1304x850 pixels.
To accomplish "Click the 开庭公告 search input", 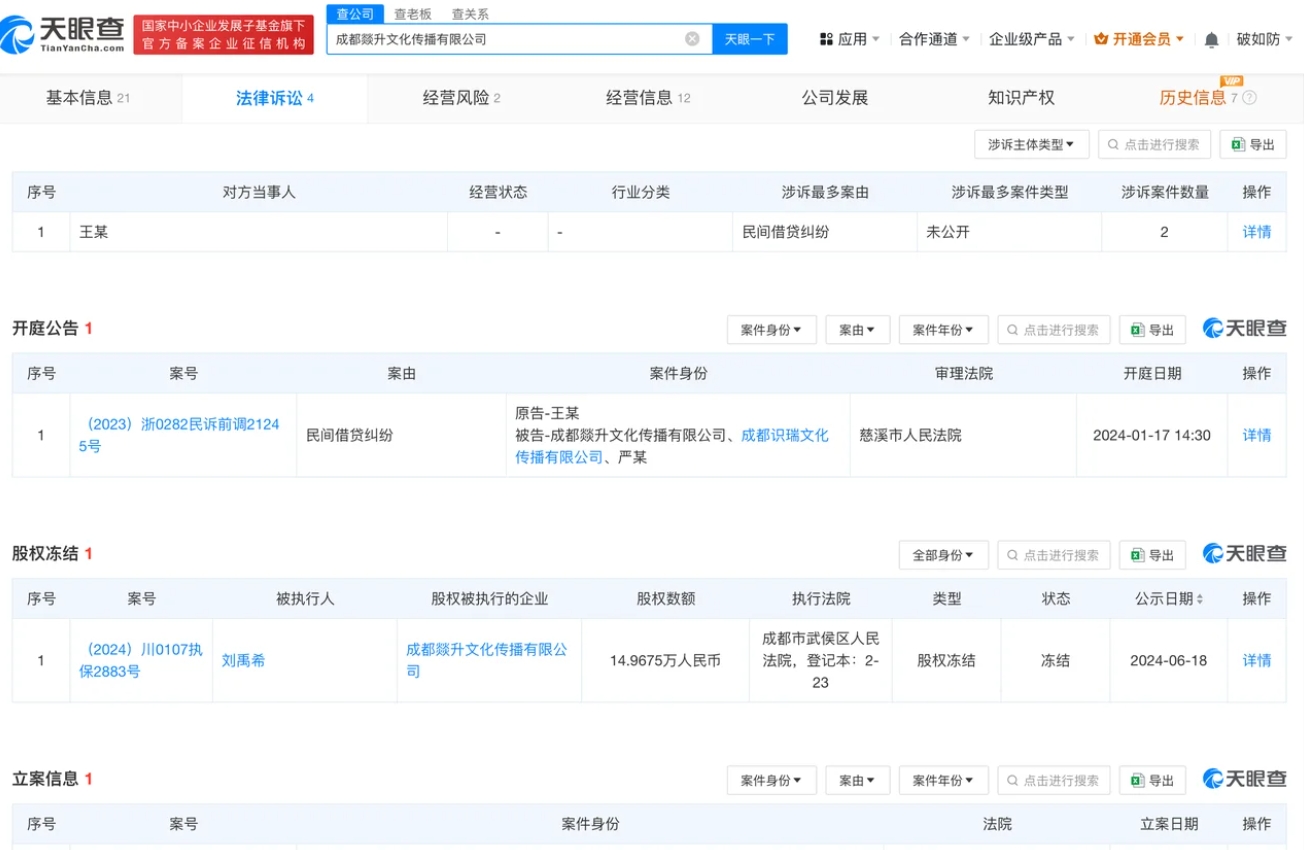I will pyautogui.click(x=1053, y=330).
